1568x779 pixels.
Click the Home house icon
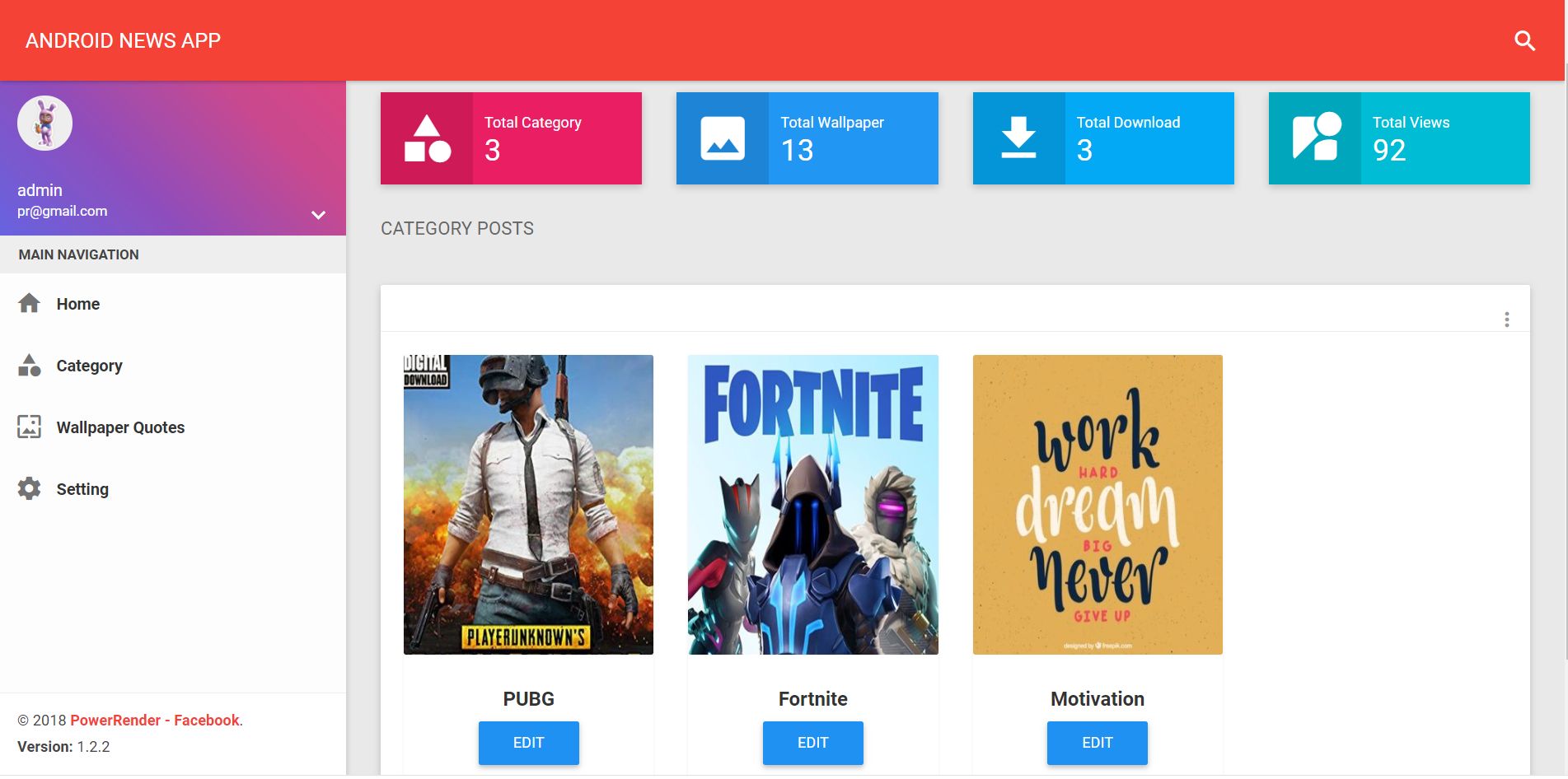(29, 303)
